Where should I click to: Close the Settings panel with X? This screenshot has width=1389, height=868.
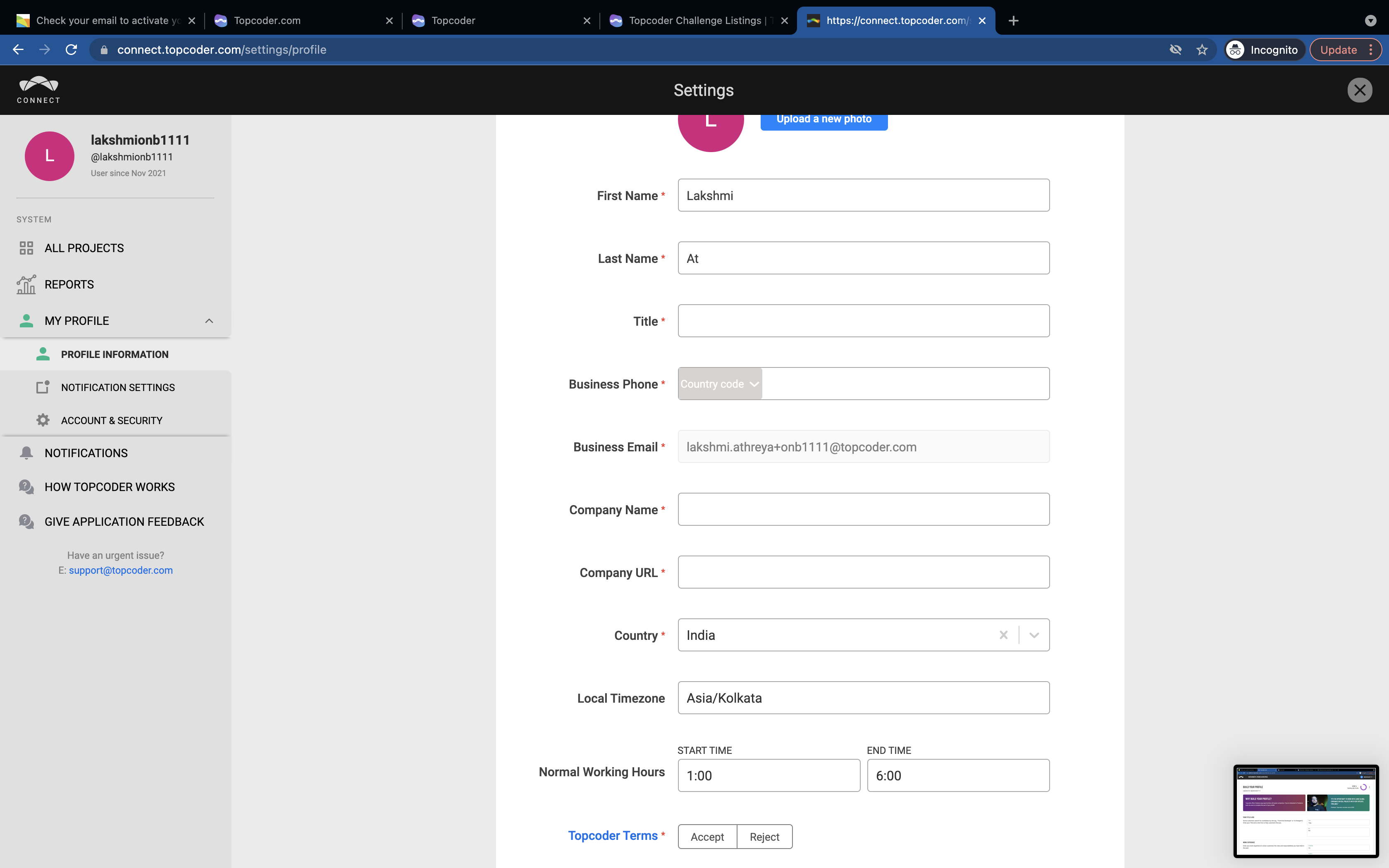coord(1360,90)
